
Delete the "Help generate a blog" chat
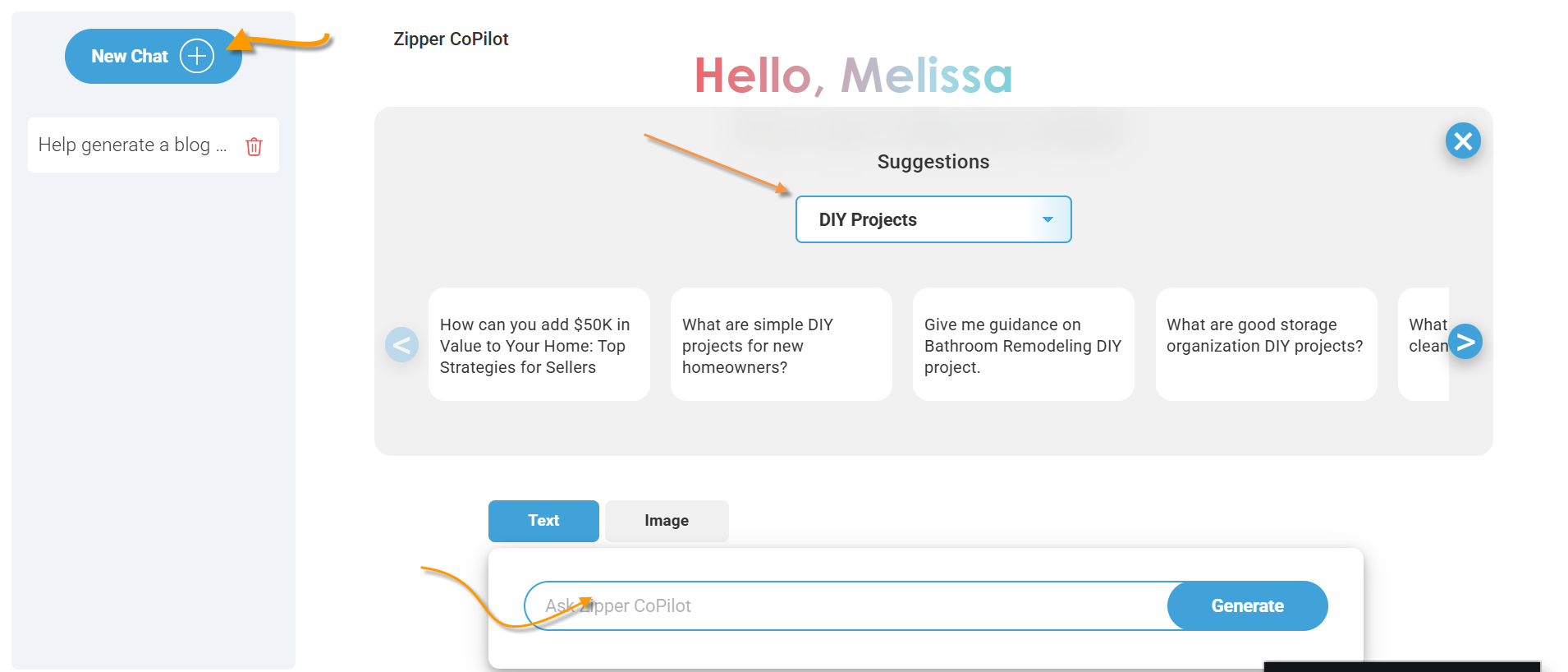[x=254, y=146]
